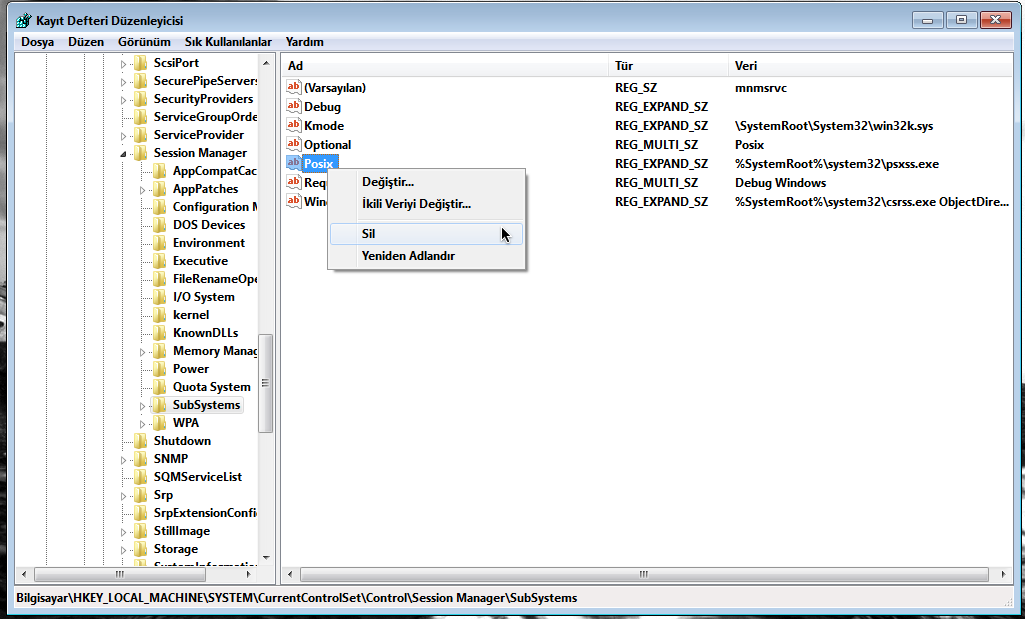The width and height of the screenshot is (1025, 619).
Task: Click the ScsiPort folder icon
Action: [x=141, y=63]
